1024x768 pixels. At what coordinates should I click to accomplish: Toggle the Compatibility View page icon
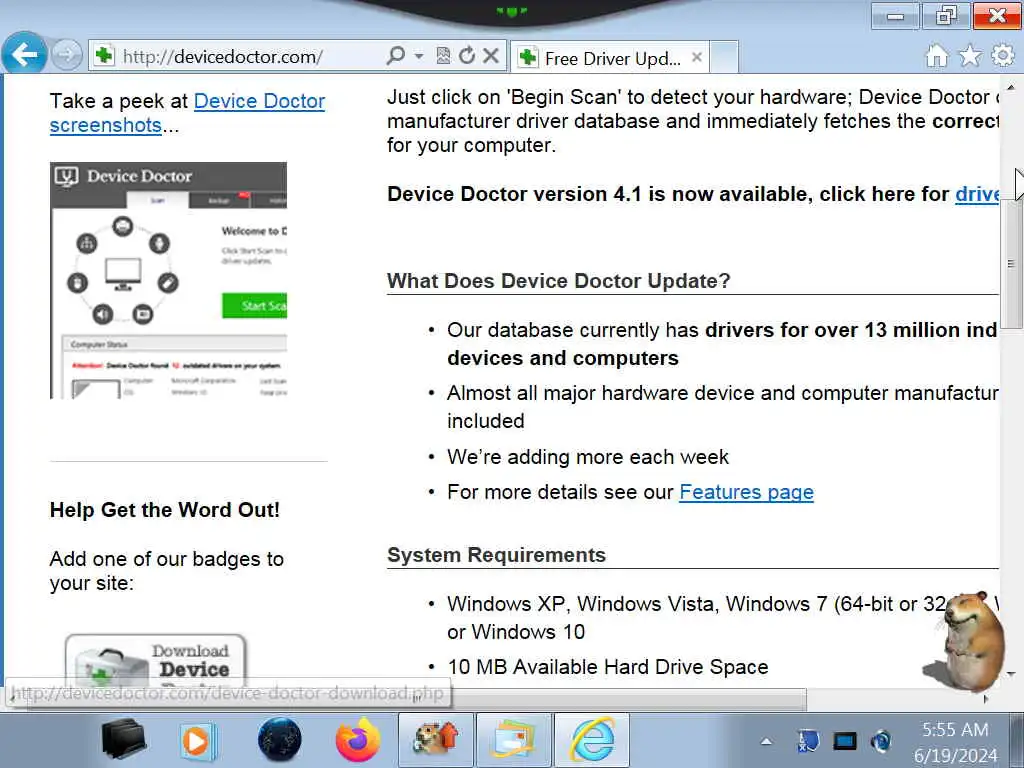coord(443,56)
